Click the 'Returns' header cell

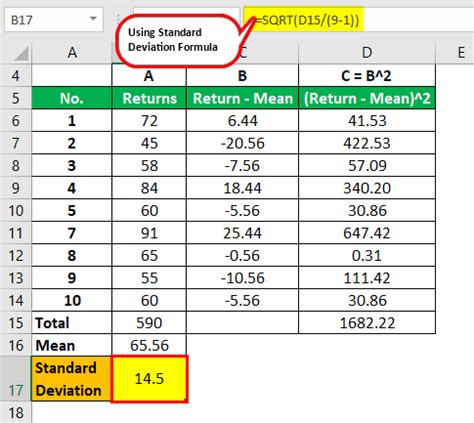[x=149, y=98]
